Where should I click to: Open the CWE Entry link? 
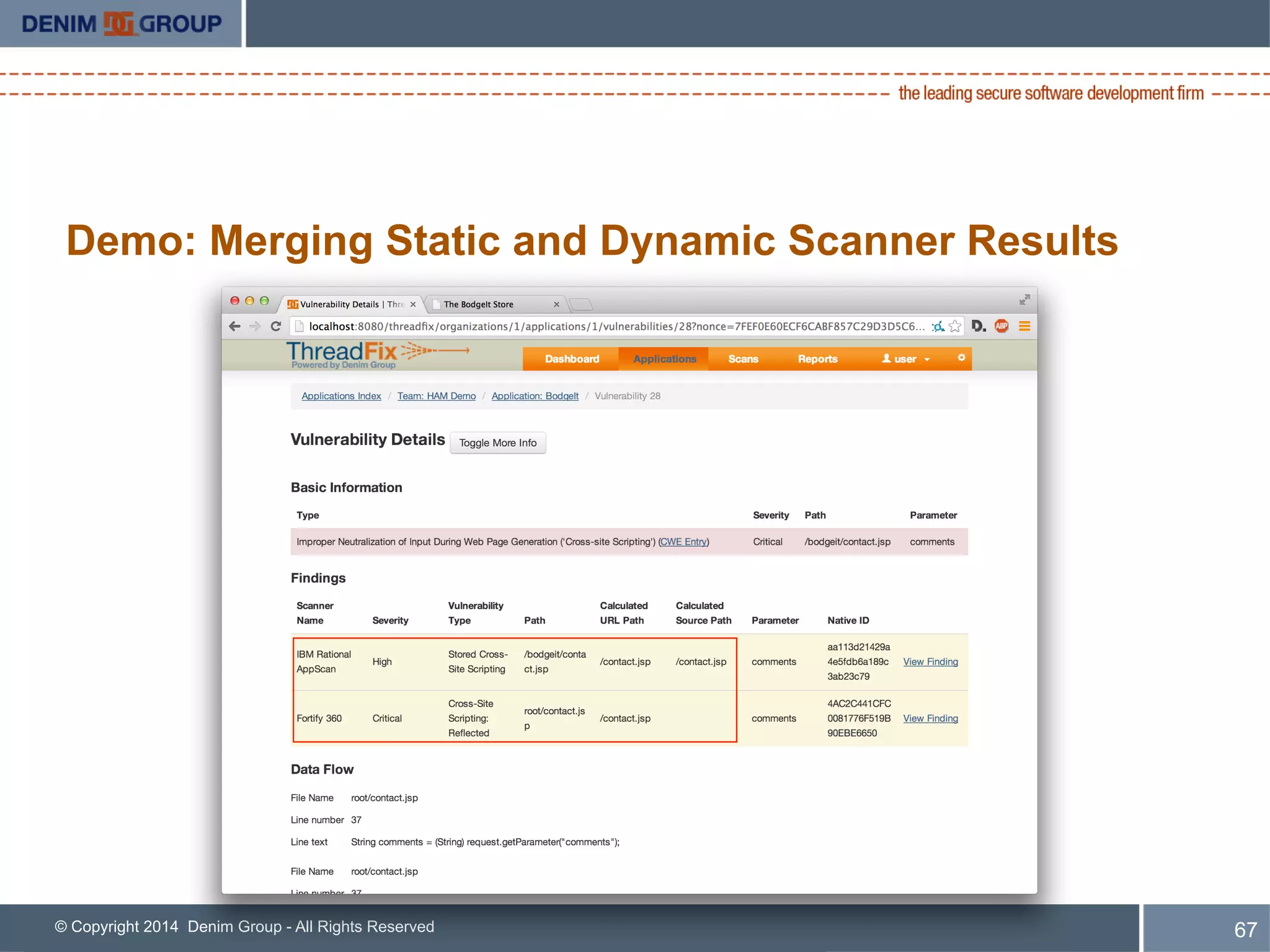(x=683, y=542)
